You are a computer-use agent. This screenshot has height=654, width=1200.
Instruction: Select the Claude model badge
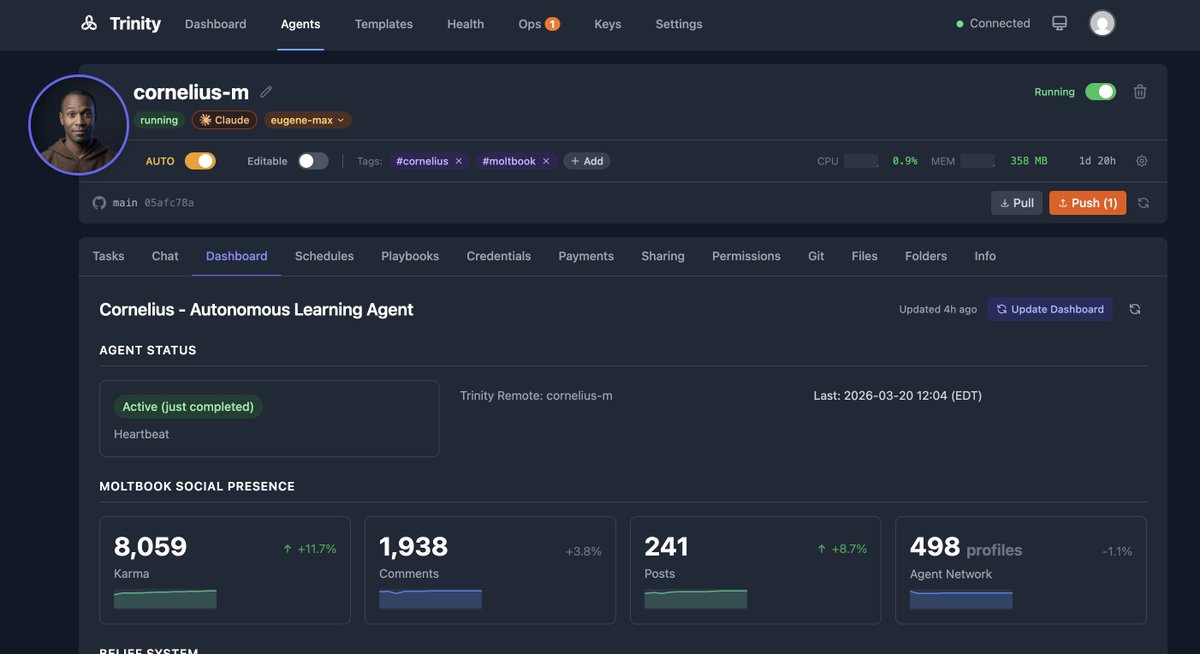223,119
